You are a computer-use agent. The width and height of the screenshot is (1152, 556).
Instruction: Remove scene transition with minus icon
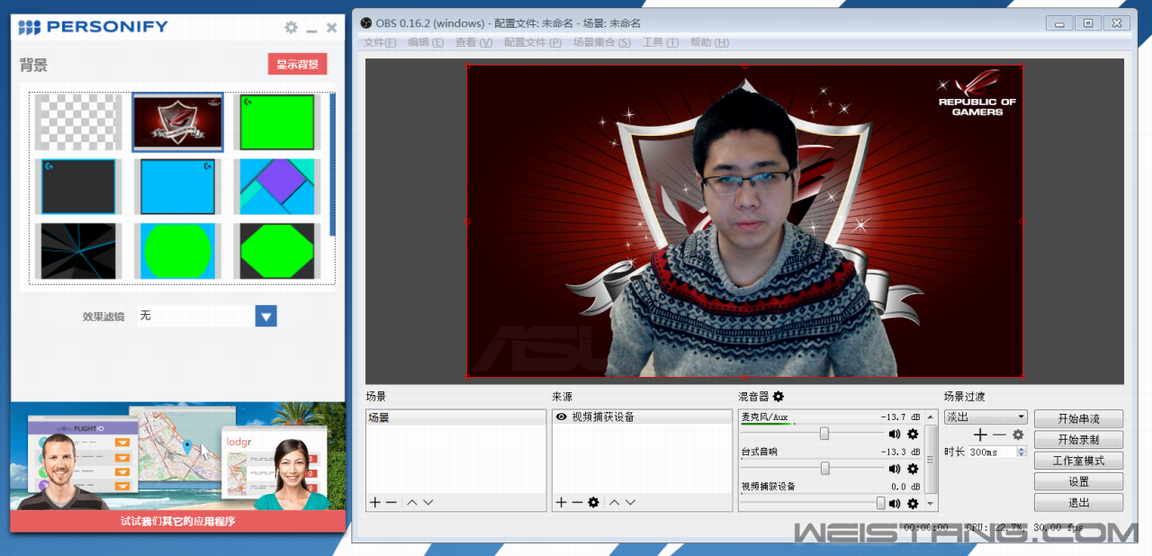tap(999, 435)
